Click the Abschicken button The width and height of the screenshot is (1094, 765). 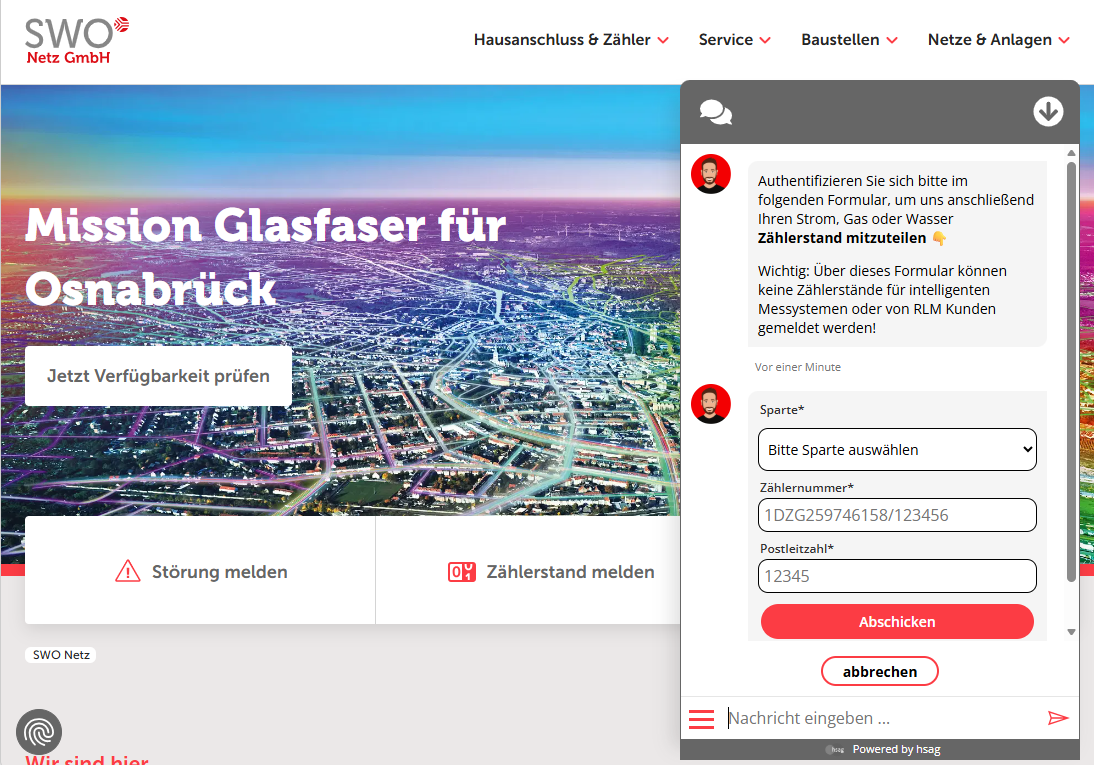pos(897,621)
